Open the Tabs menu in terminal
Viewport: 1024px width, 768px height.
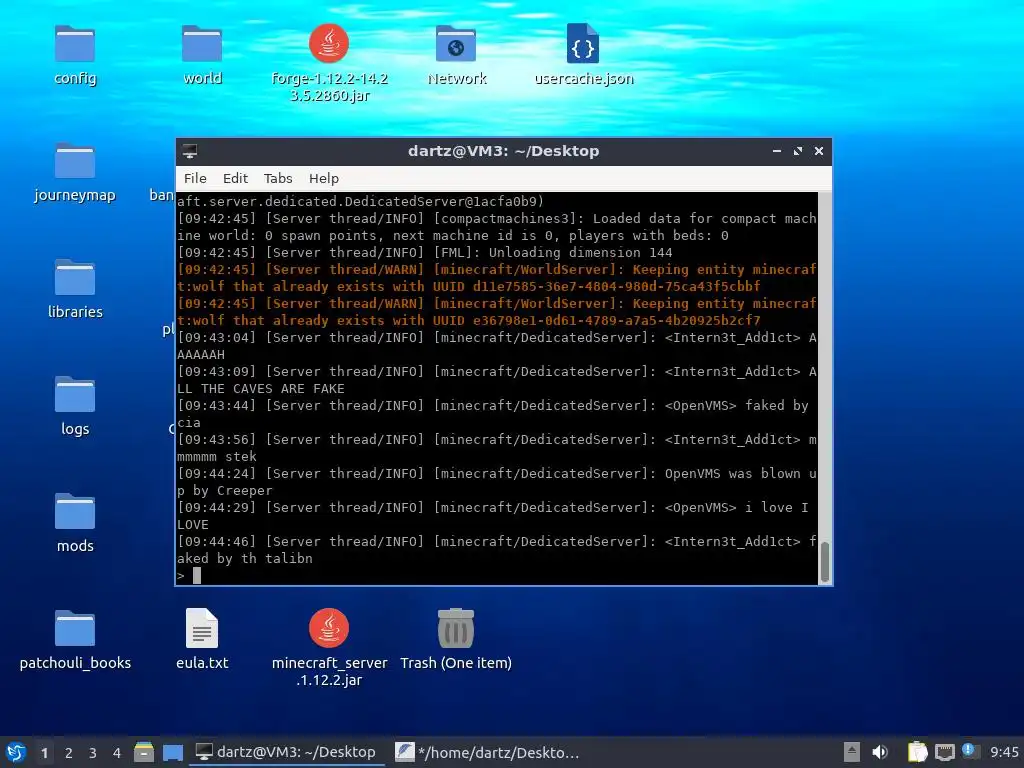[278, 178]
